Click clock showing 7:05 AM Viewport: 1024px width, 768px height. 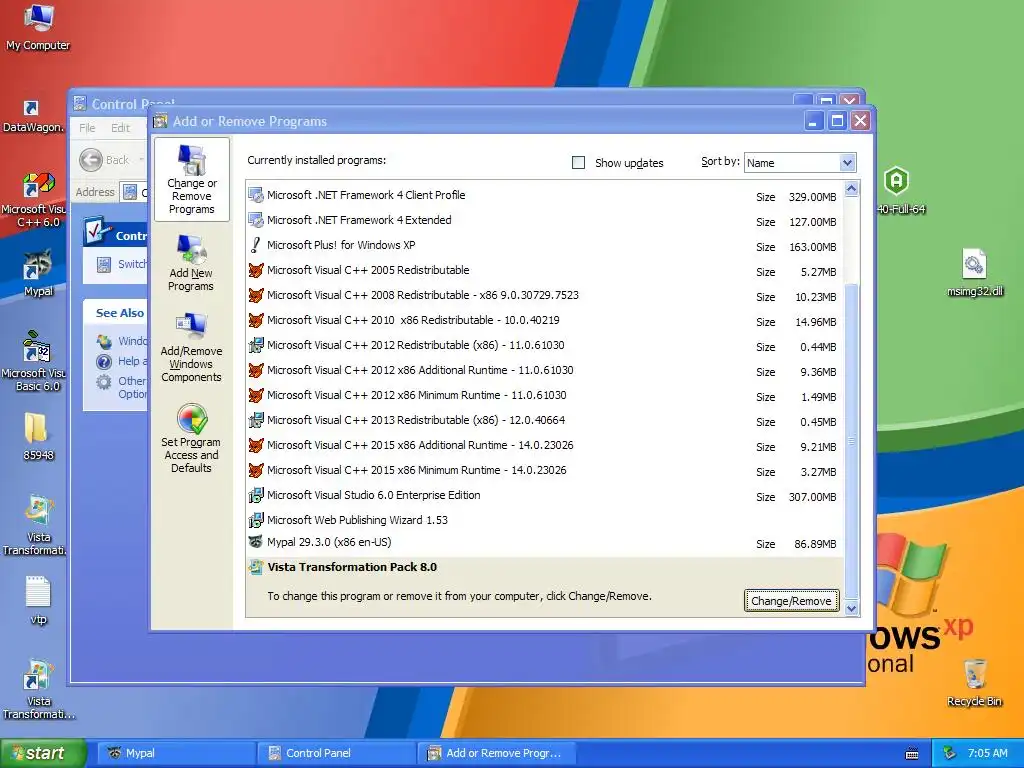tap(987, 753)
